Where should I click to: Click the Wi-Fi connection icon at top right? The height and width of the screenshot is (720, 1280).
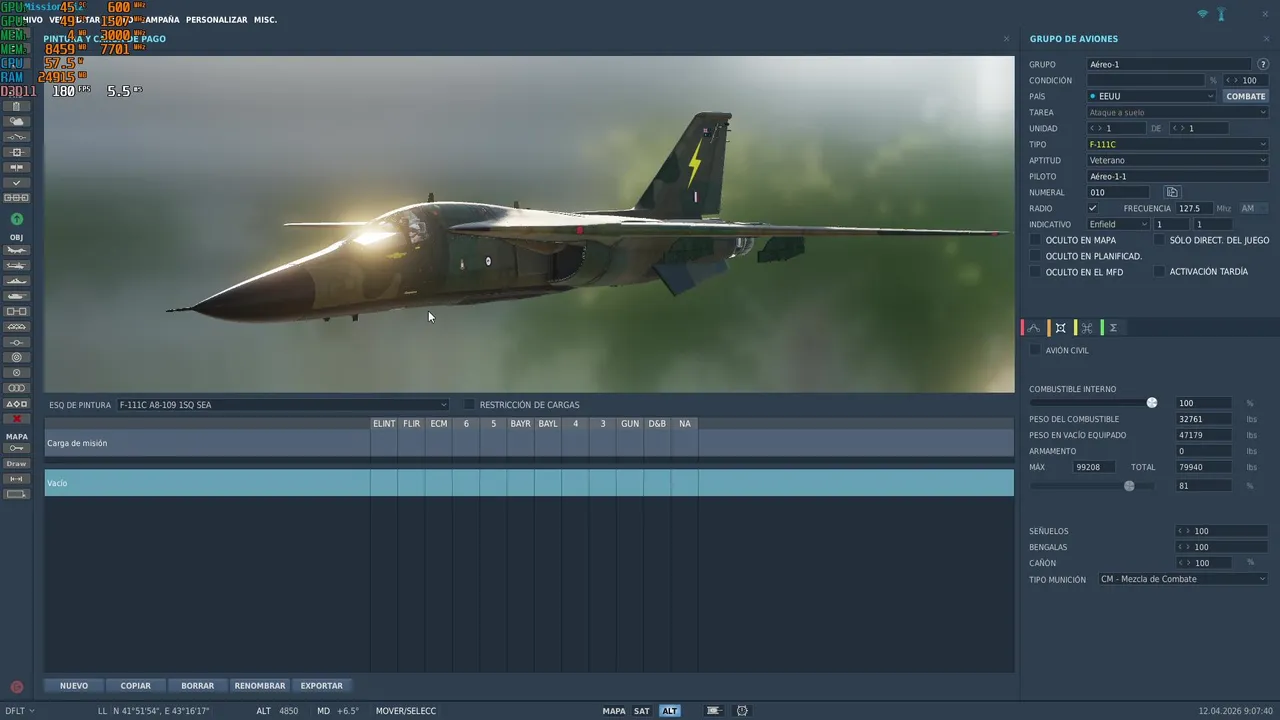1203,14
